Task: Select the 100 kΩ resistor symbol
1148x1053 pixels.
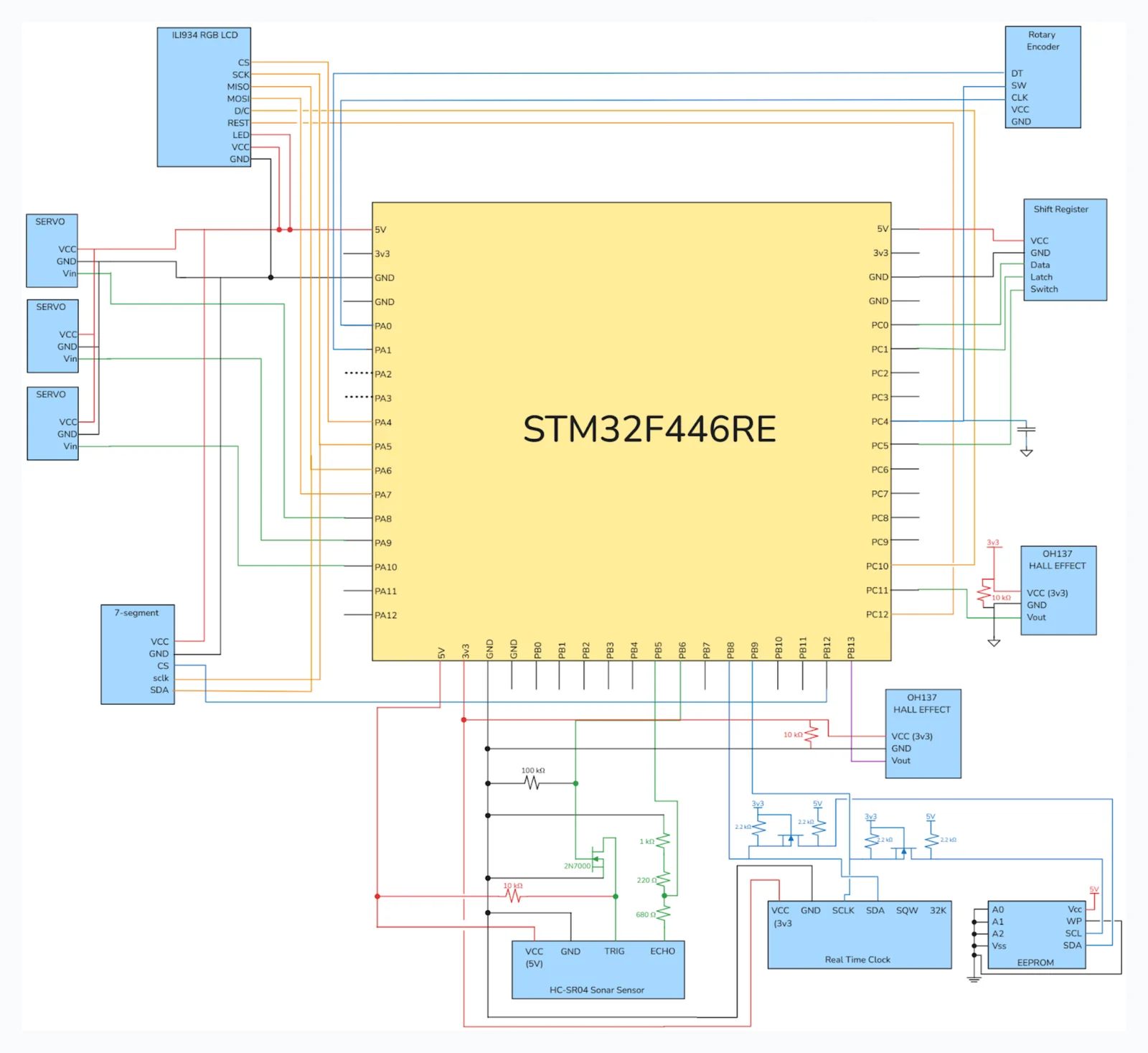Action: click(x=532, y=783)
